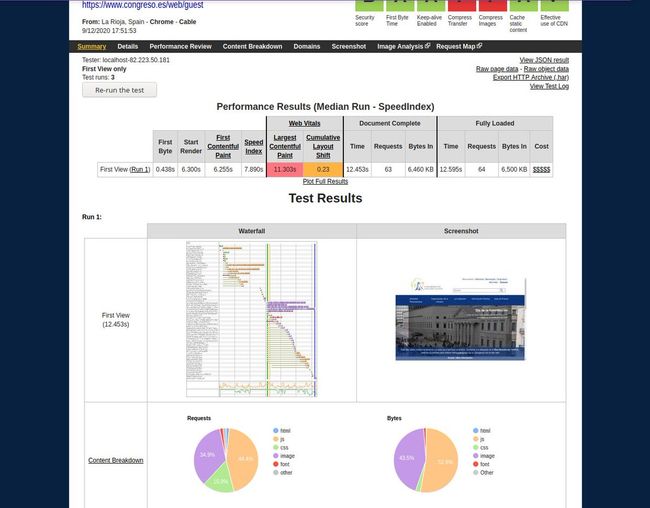Click the Keep-alive Enabled grade box

(x=428, y=5)
